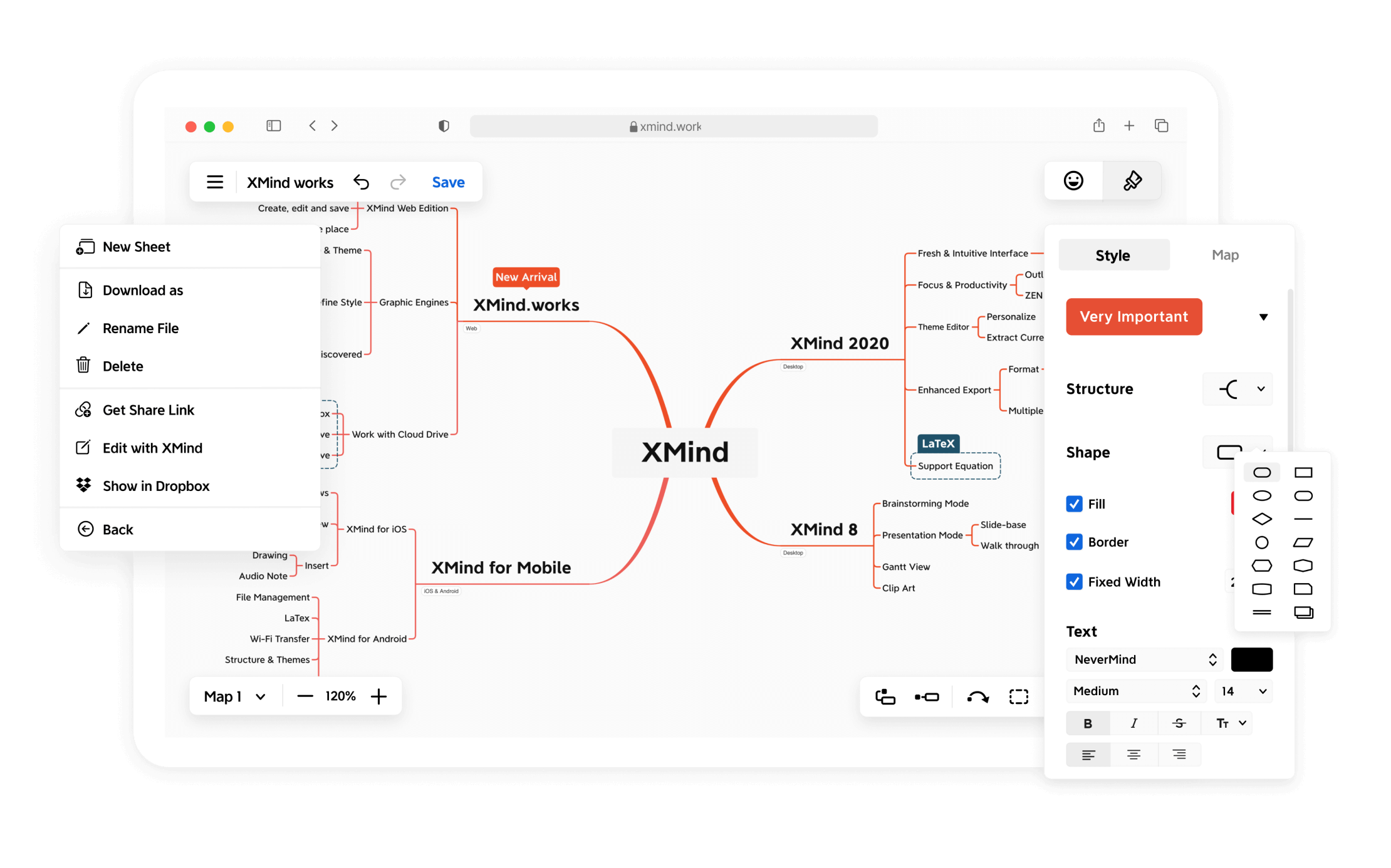Go back in browser history
1391x868 pixels.
(x=313, y=126)
